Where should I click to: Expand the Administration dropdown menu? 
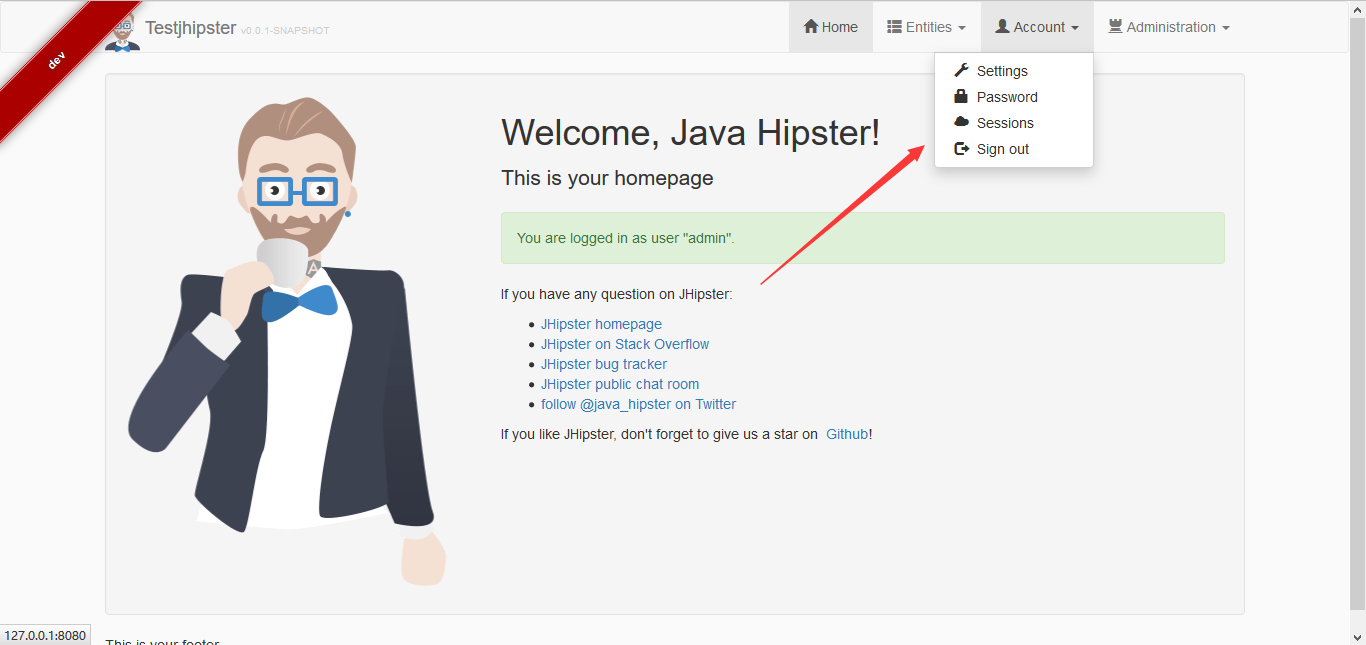pos(1169,27)
